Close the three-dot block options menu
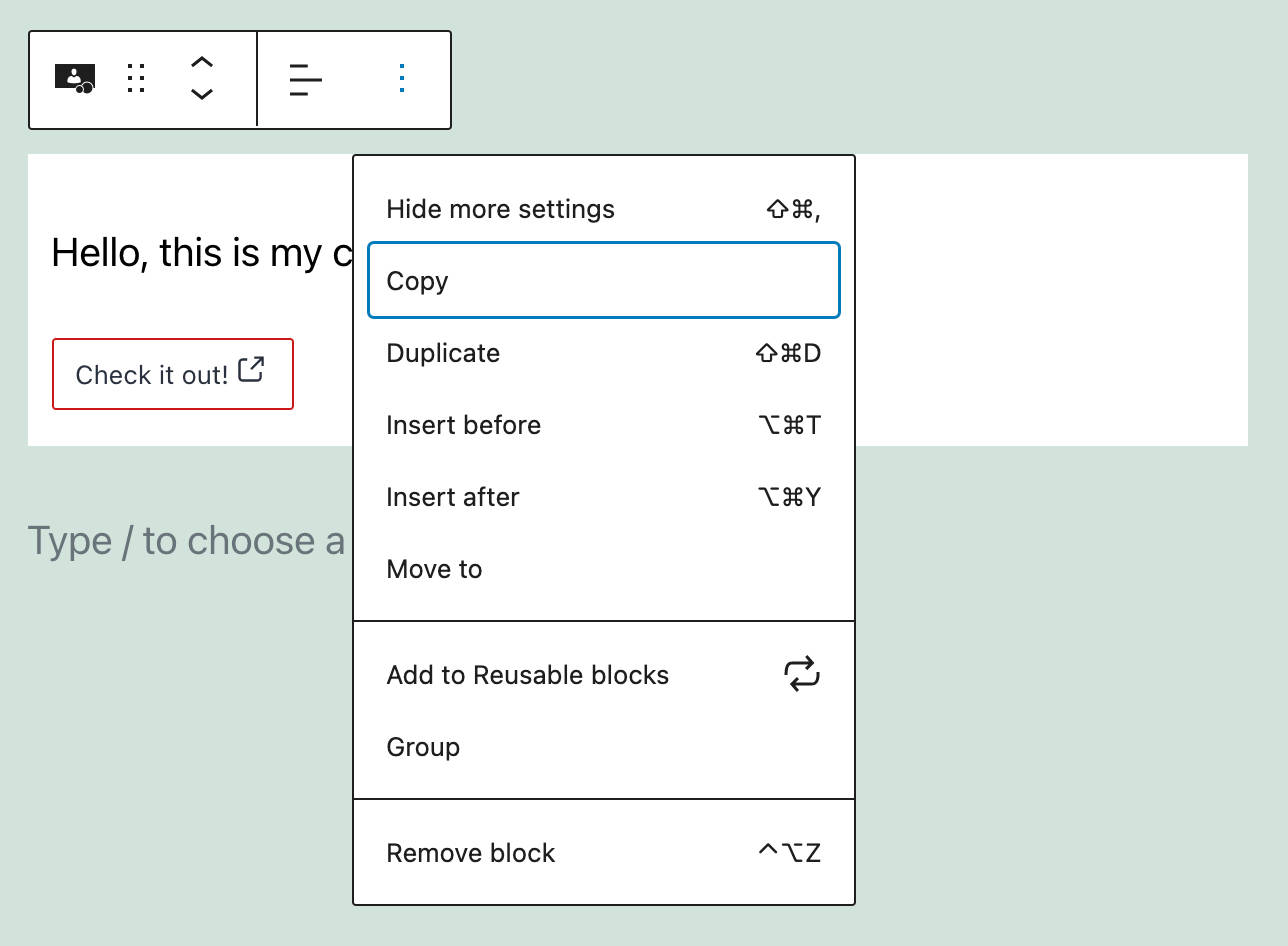Image resolution: width=1288 pixels, height=946 pixels. tap(402, 79)
